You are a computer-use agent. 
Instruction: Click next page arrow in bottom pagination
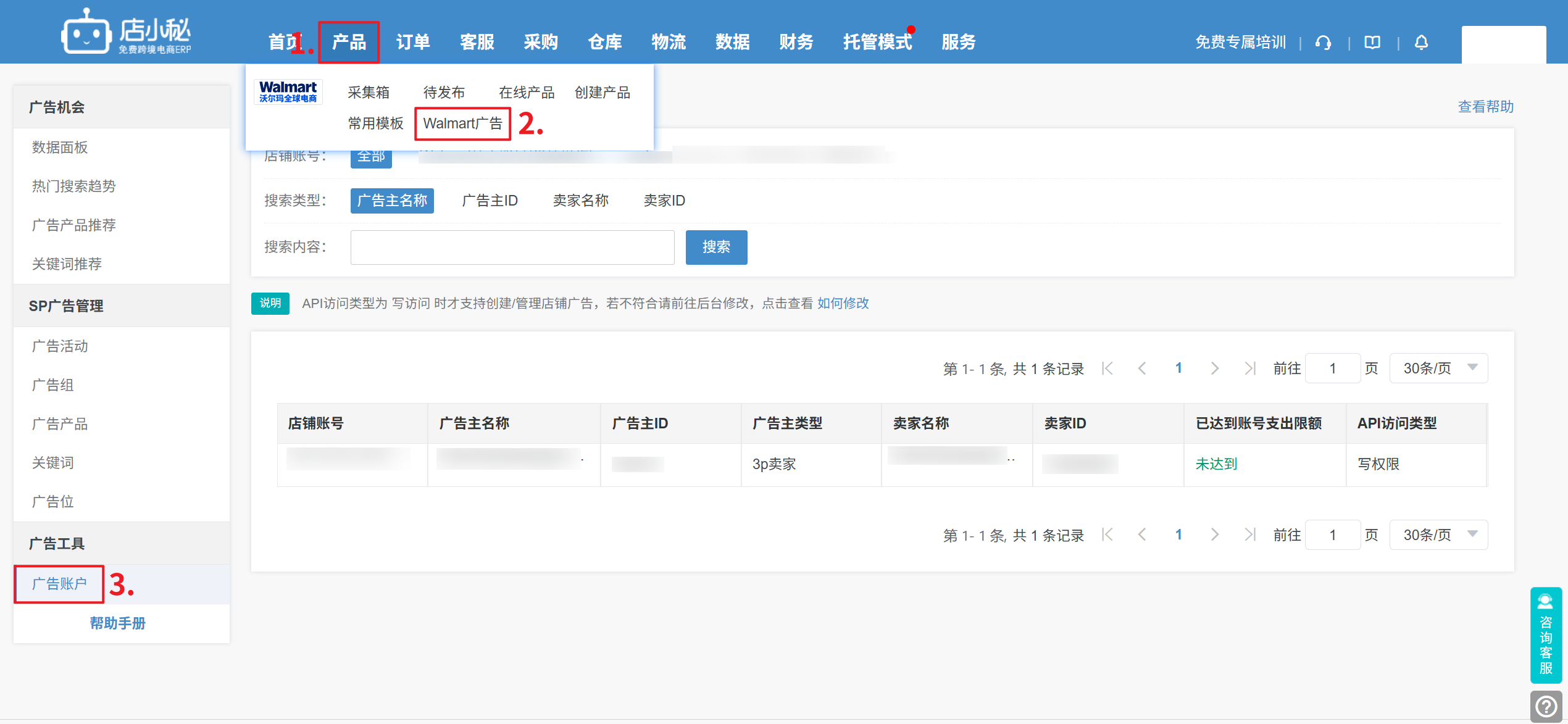[1214, 535]
